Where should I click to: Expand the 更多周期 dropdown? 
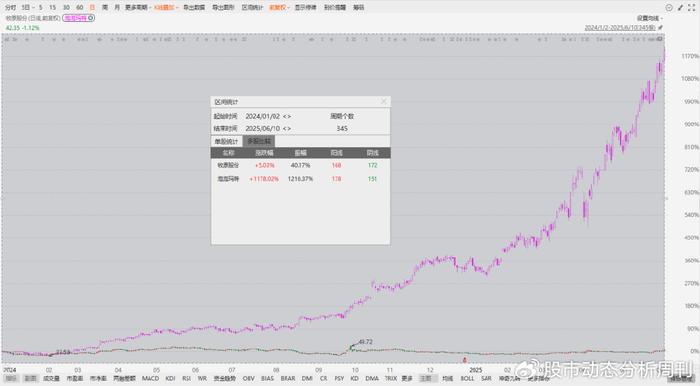(138, 8)
